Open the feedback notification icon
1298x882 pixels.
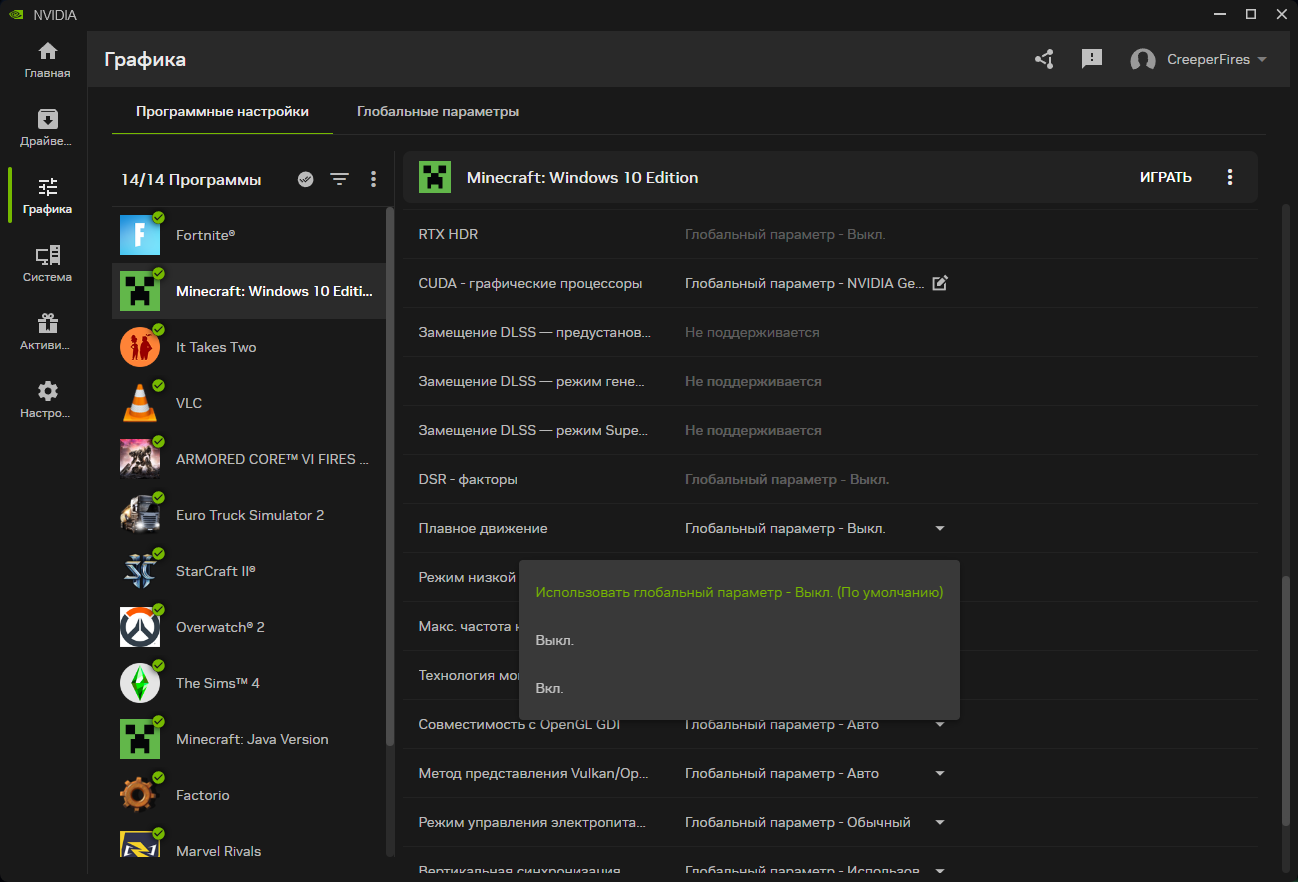(x=1092, y=59)
